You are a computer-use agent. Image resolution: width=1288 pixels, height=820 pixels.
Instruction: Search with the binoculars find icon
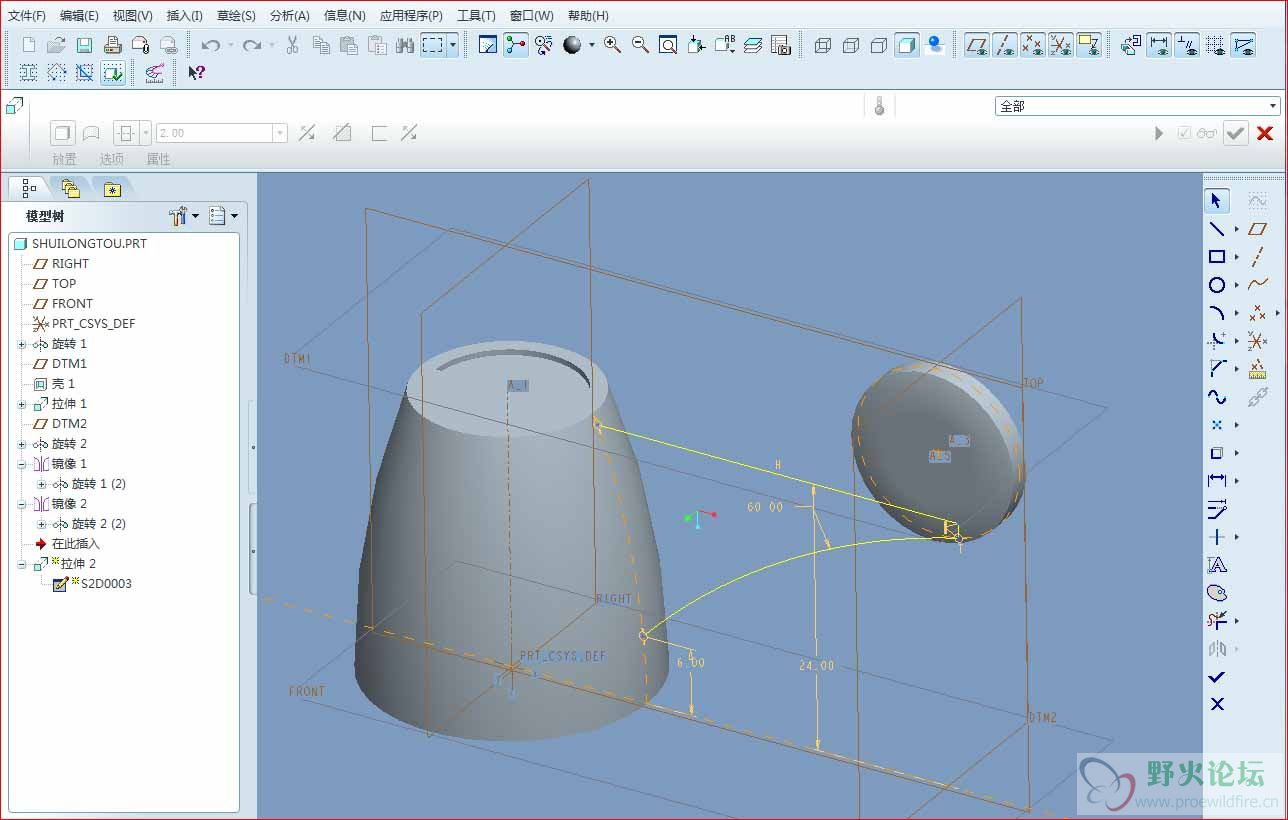(x=405, y=45)
